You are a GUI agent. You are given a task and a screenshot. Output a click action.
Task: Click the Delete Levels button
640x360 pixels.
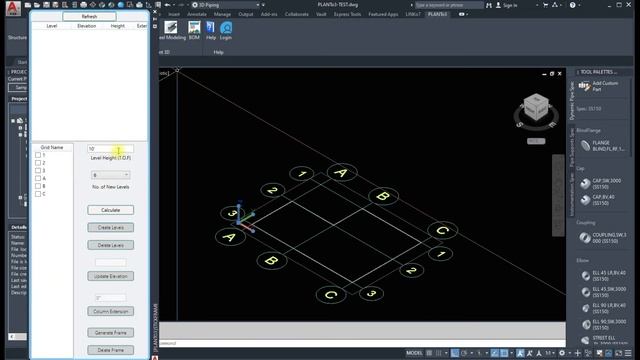pos(111,245)
